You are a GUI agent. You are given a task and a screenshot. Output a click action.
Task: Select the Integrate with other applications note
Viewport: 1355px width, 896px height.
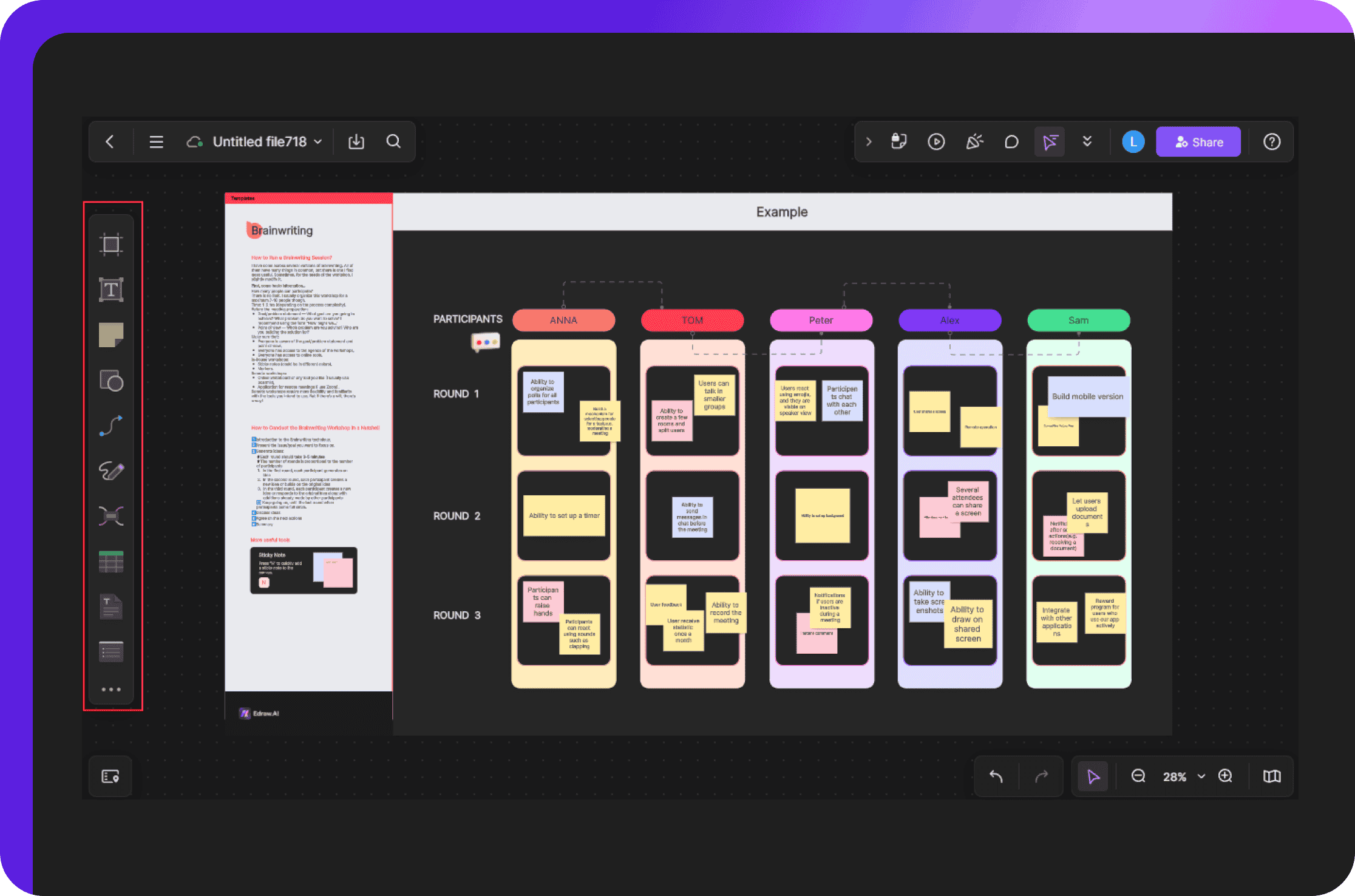pyautogui.click(x=1056, y=622)
